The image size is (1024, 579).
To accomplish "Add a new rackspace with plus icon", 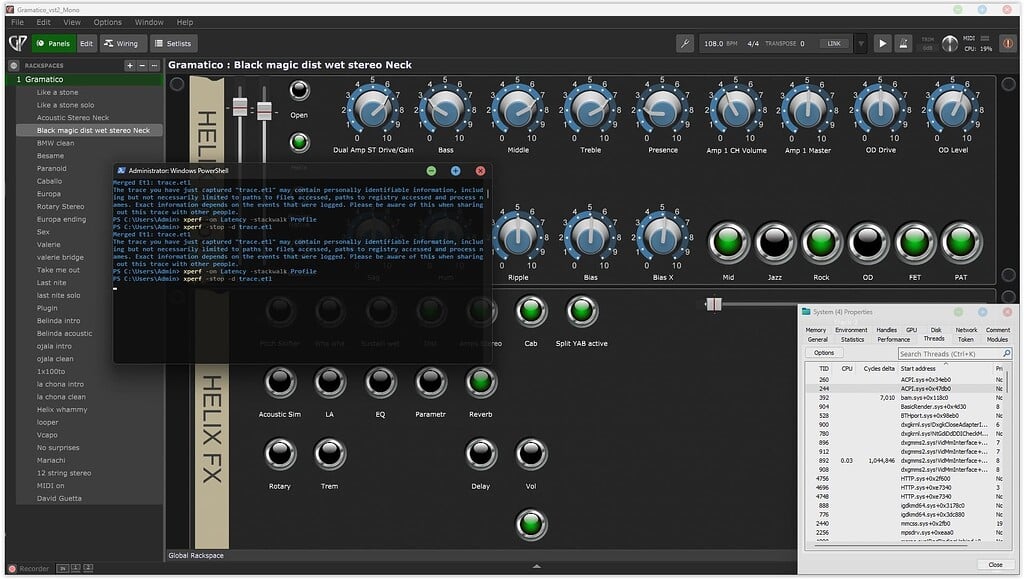I will [x=129, y=65].
